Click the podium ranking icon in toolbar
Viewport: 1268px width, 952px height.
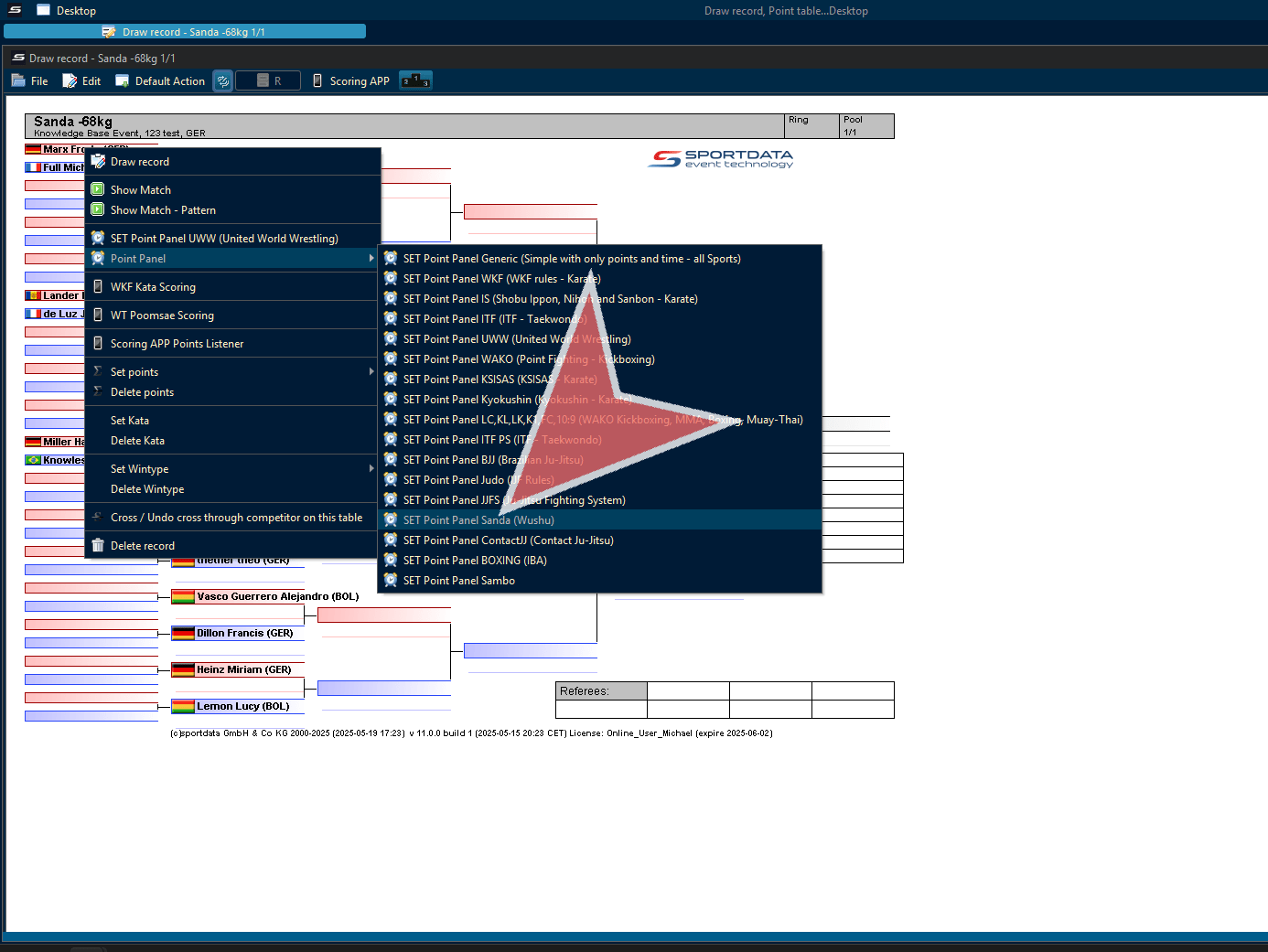point(415,81)
